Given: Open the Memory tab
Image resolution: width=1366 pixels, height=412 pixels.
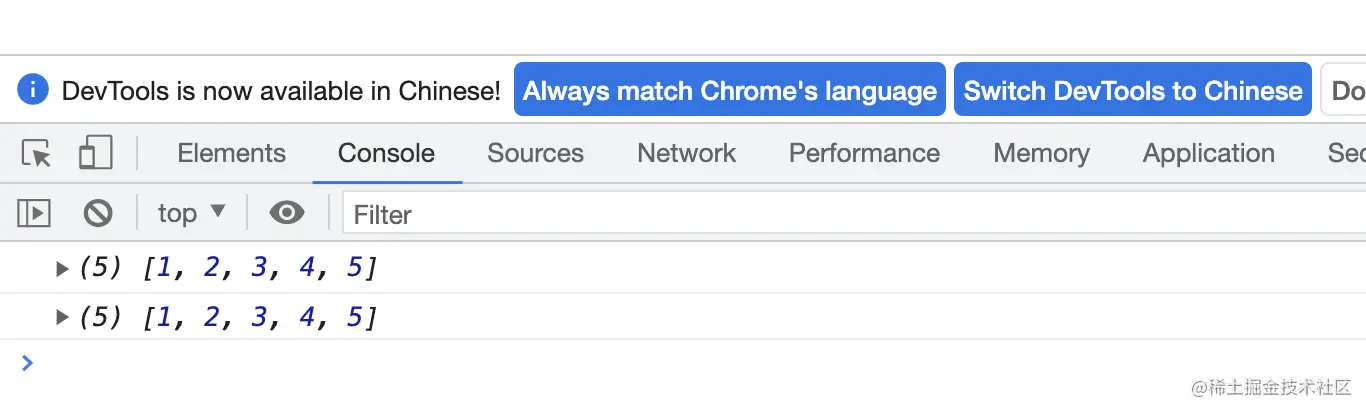Looking at the screenshot, I should coord(1041,153).
